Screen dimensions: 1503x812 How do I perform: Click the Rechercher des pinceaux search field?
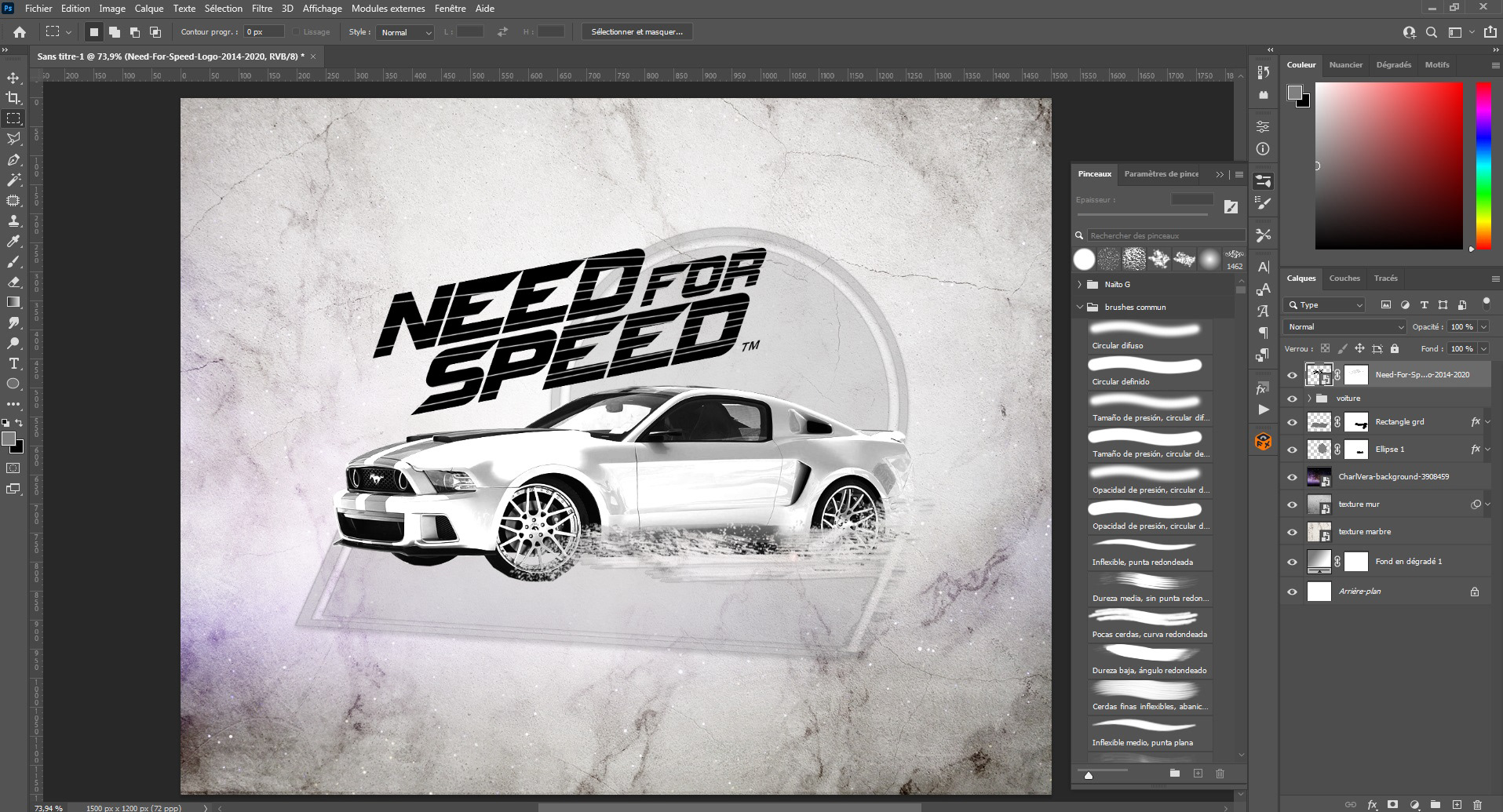point(1166,235)
